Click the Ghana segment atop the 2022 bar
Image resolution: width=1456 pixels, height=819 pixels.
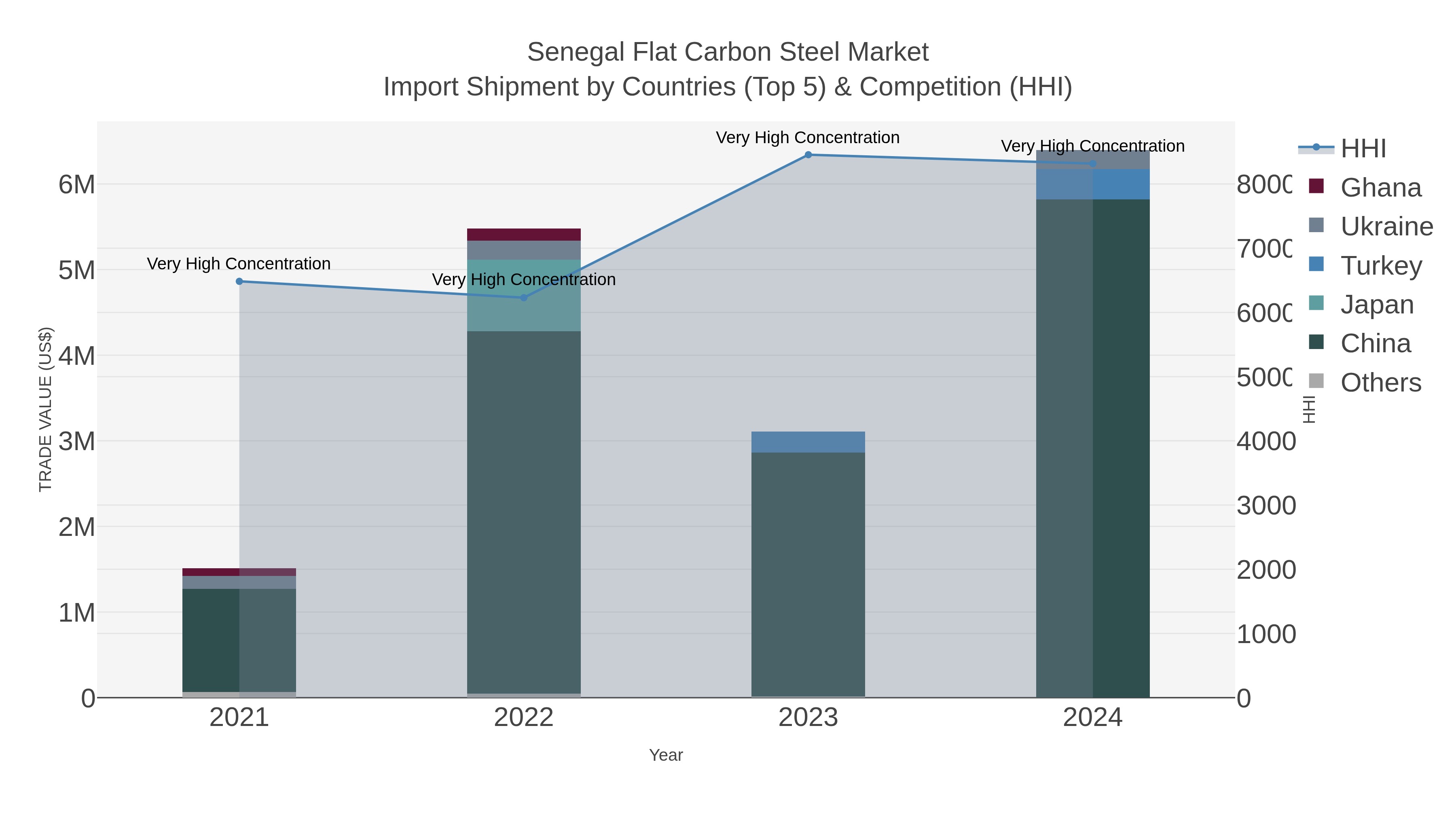523,235
